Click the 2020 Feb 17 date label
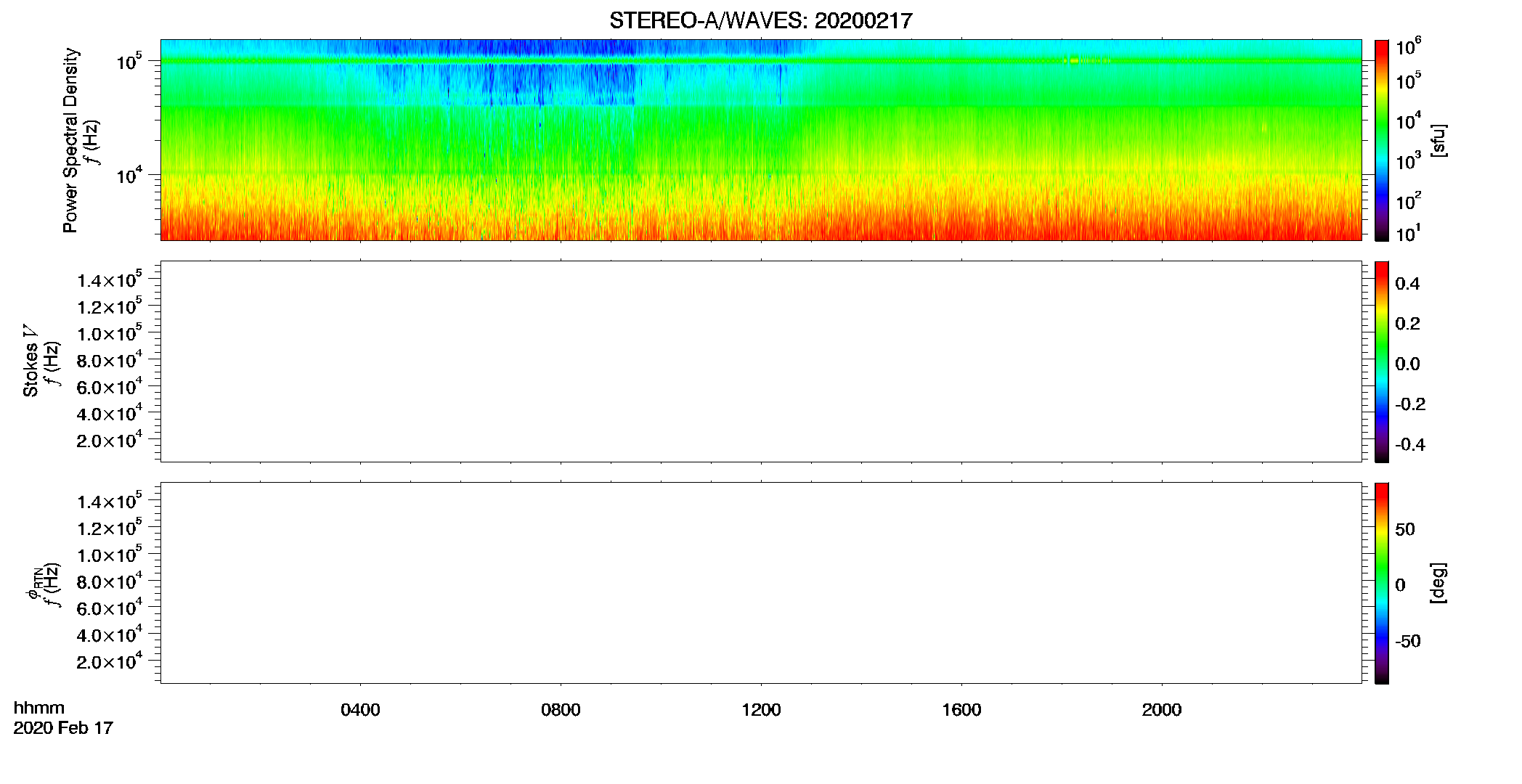 click(x=63, y=727)
